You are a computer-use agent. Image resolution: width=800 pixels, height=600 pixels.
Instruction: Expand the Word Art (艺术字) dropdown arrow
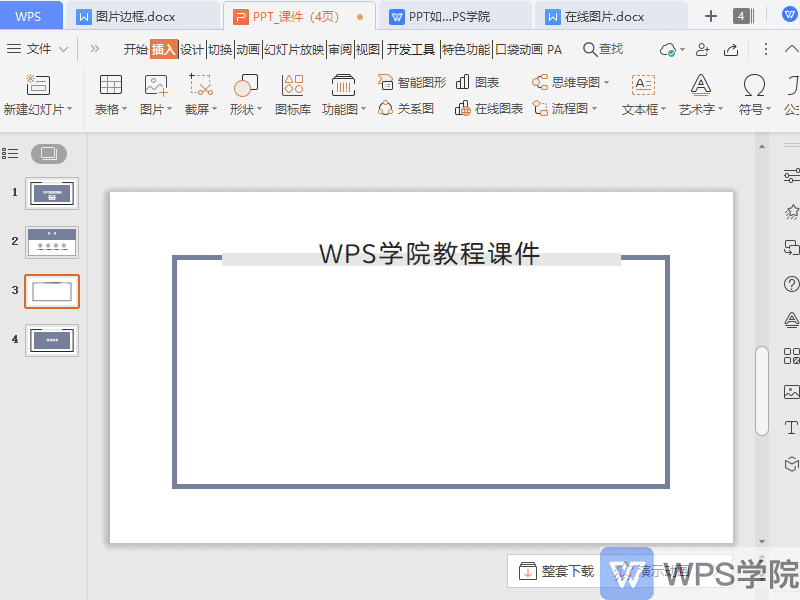720,109
